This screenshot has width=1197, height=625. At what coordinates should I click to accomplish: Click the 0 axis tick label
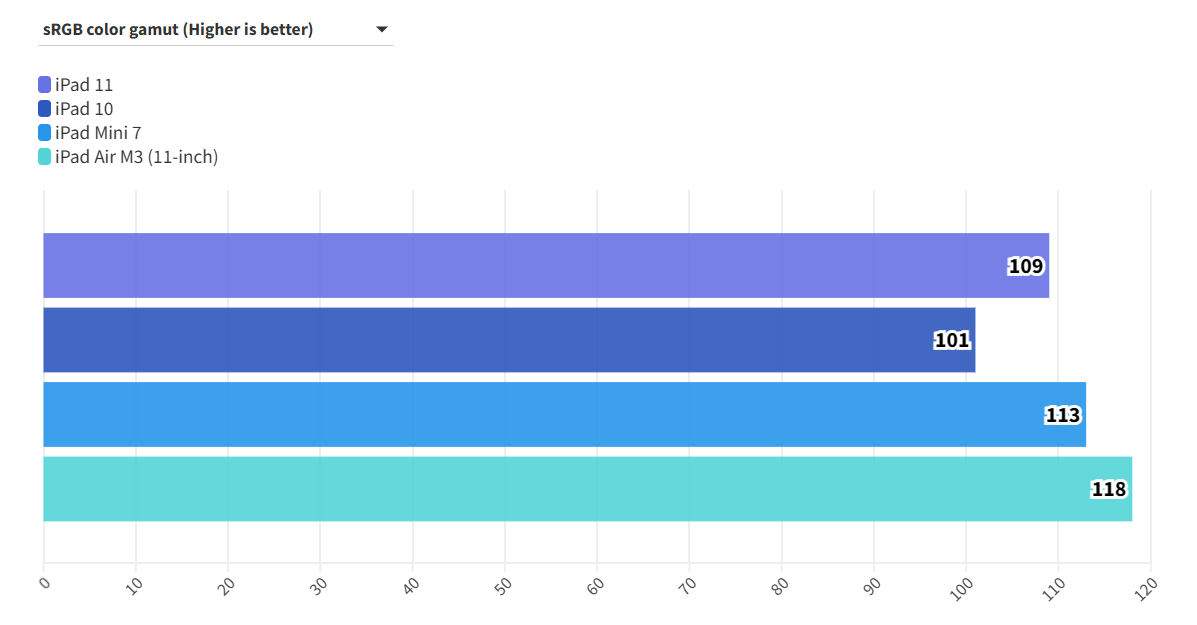(x=43, y=580)
